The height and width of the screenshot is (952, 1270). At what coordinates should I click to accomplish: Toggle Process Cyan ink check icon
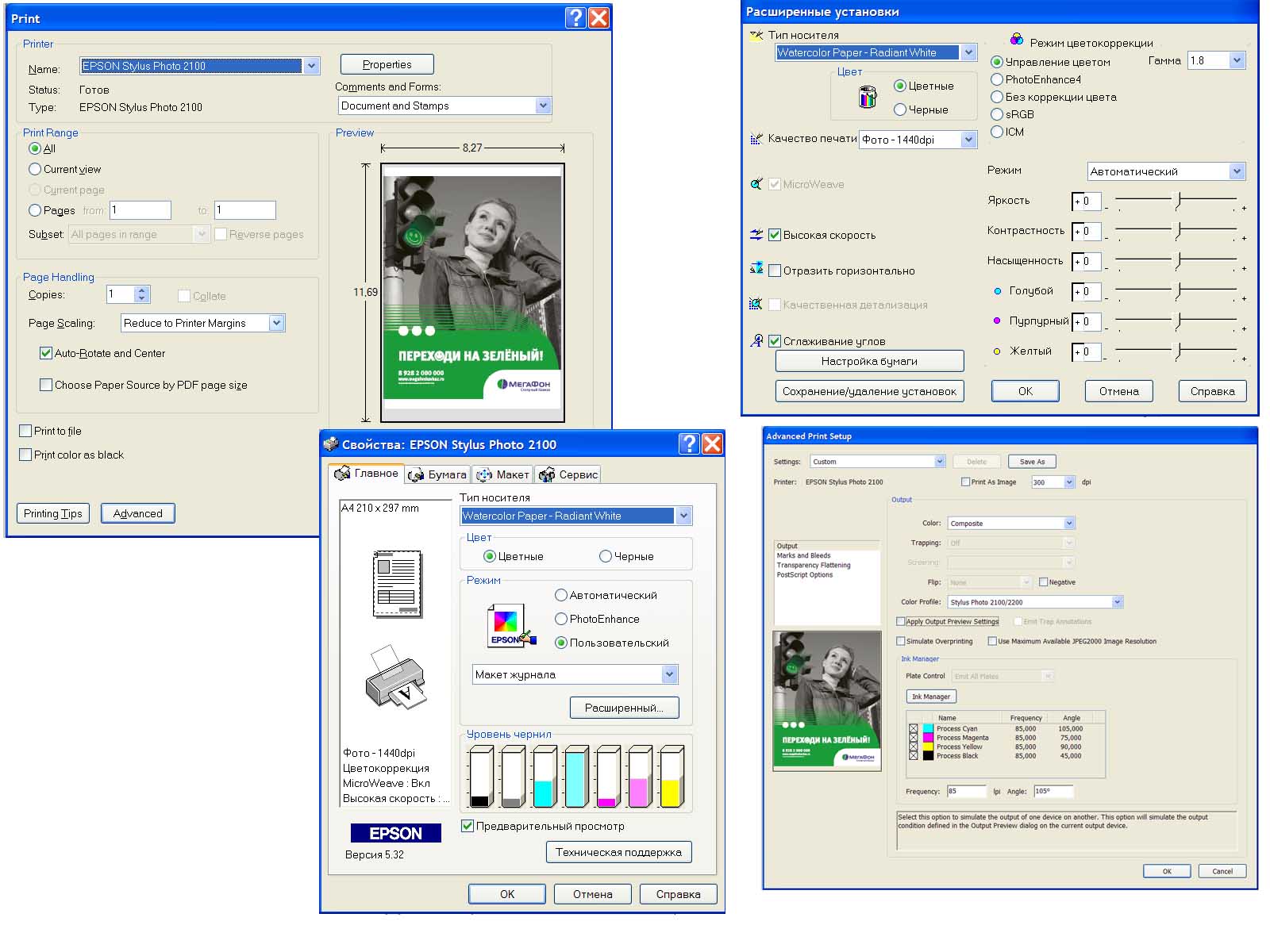click(x=913, y=728)
